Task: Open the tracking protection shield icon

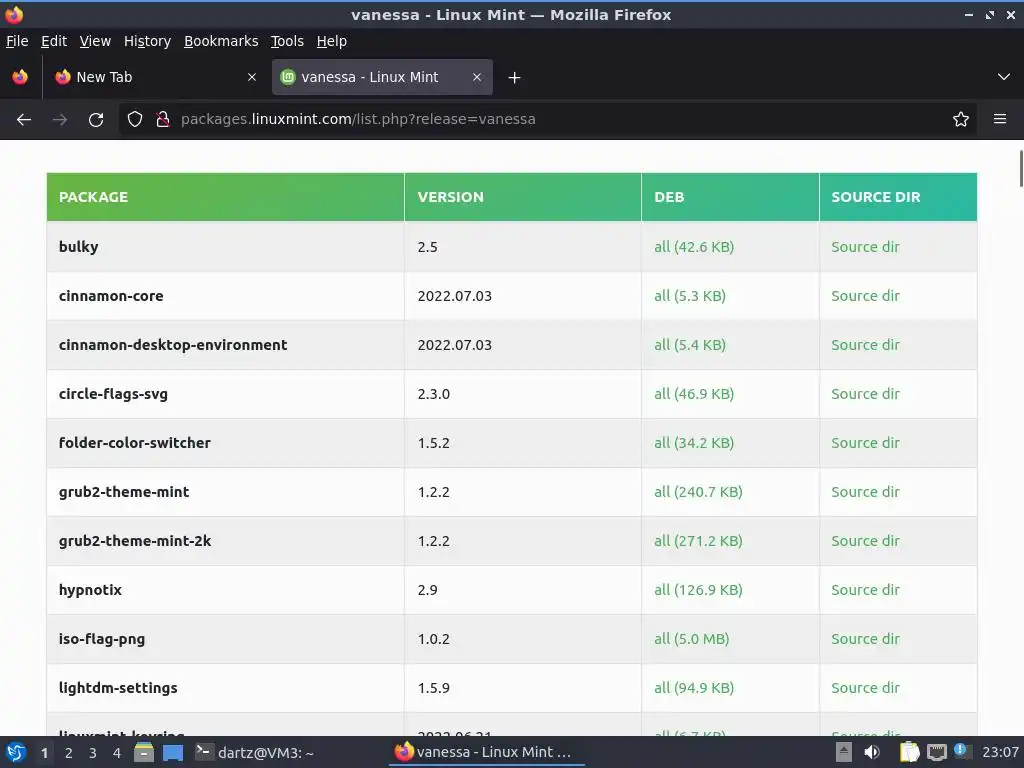Action: (135, 120)
